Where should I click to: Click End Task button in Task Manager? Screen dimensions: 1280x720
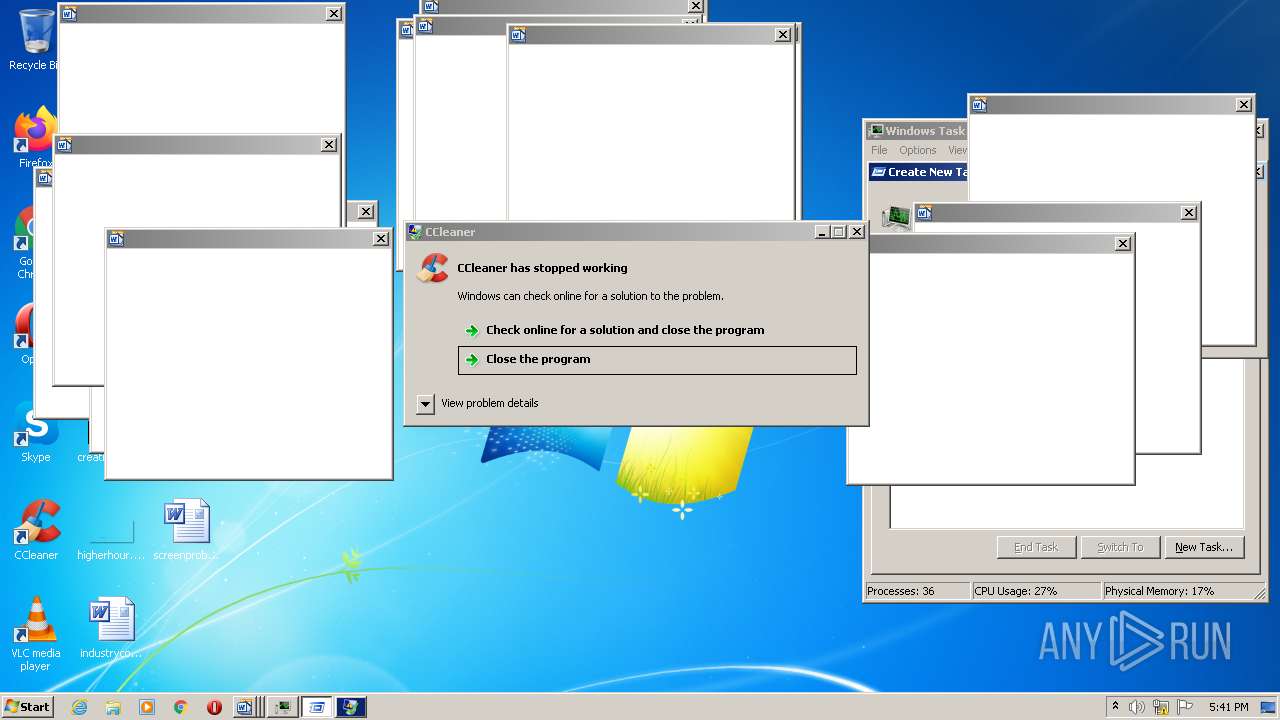point(1036,547)
